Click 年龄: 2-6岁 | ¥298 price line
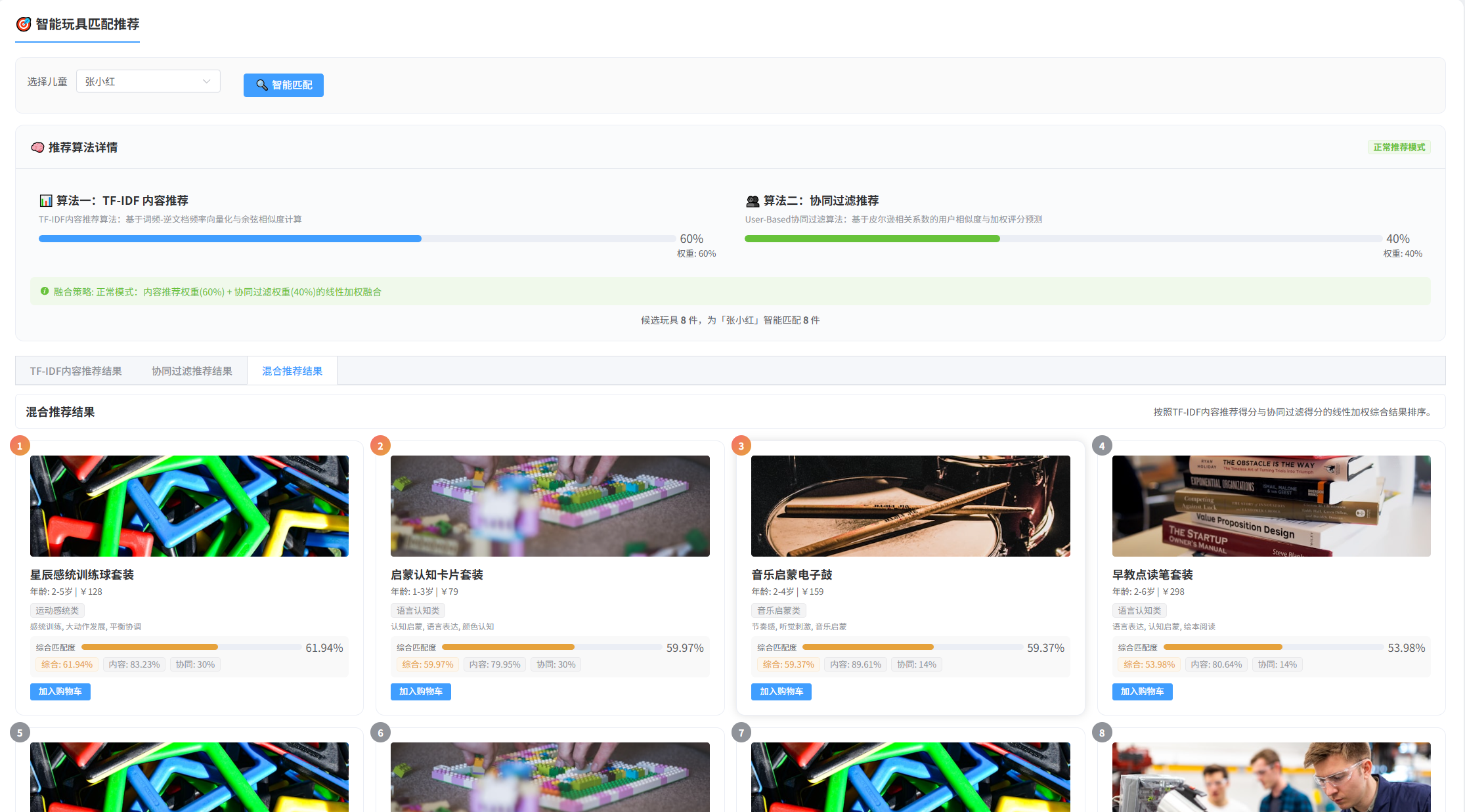Screen dimensions: 1465x812 click(1148, 591)
